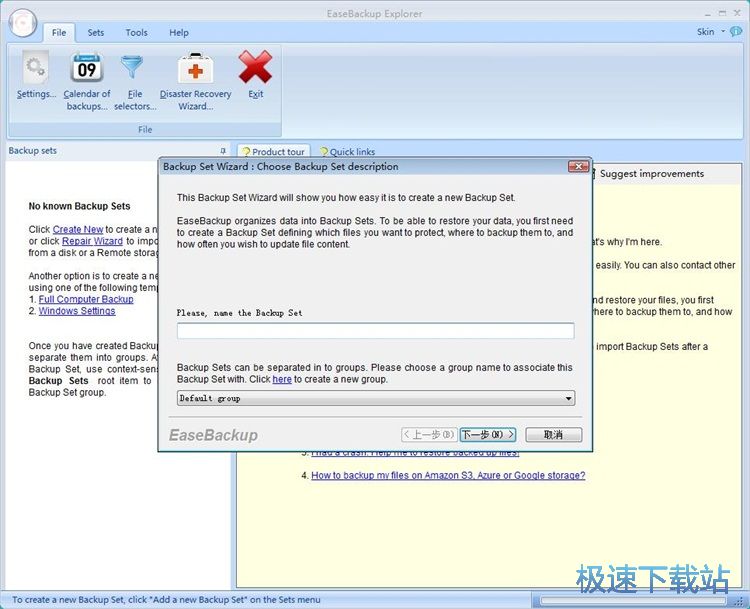Choose the Windows Settings template link

pos(77,310)
